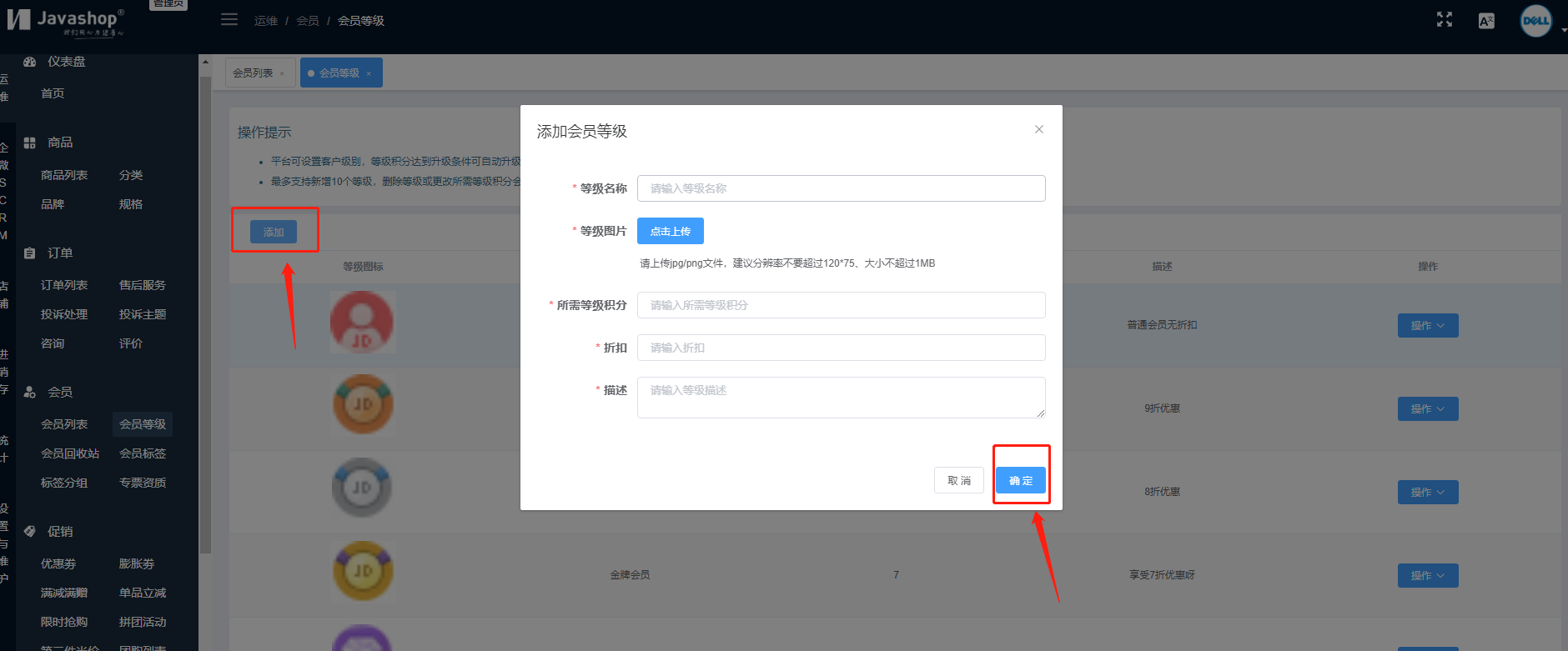Expand 操作 dropdown for 9折优惠 row
This screenshot has width=1568, height=651.
[x=1428, y=408]
